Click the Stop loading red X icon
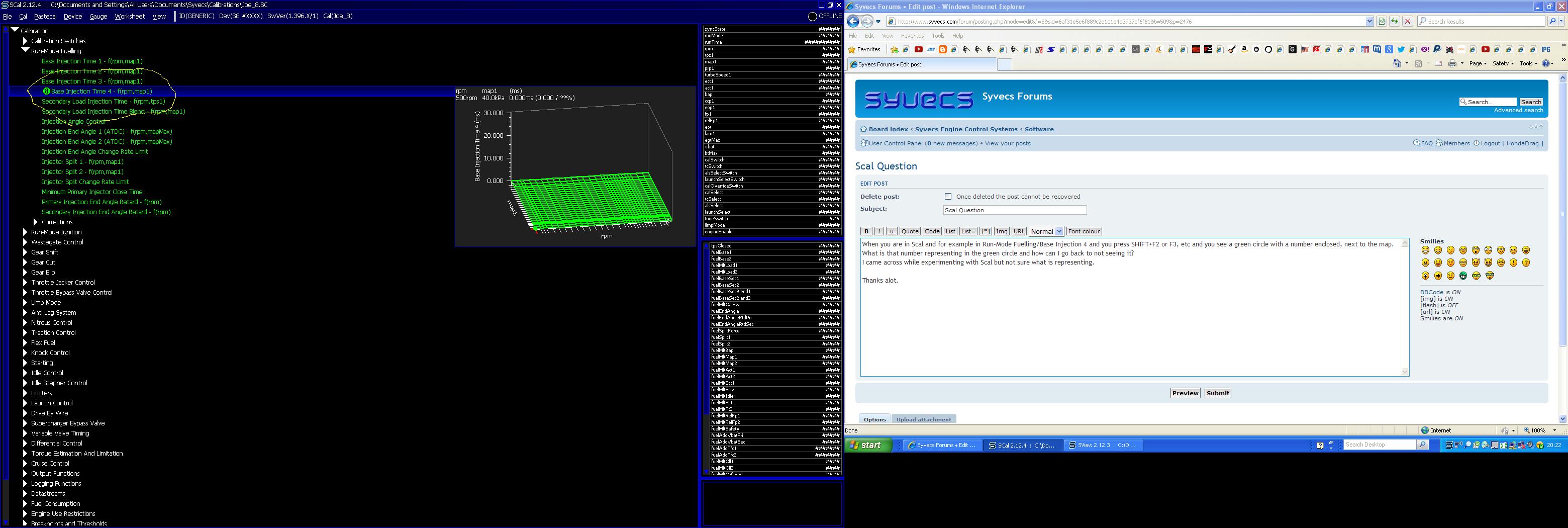 (x=1407, y=21)
